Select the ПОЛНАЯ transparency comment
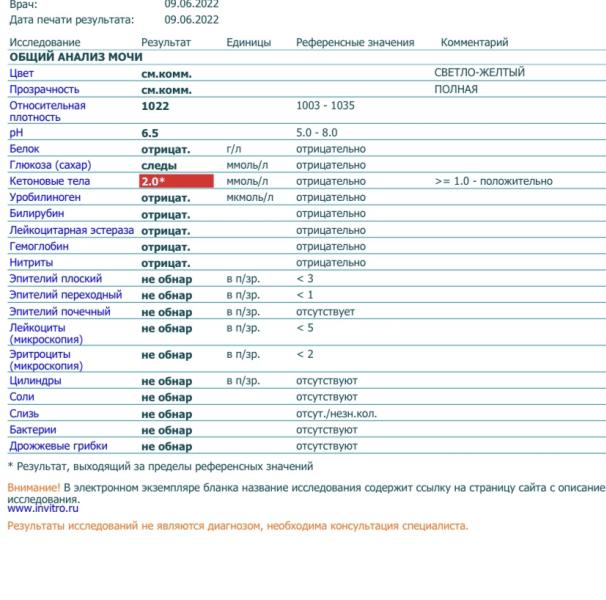606x600 pixels. 456,89
